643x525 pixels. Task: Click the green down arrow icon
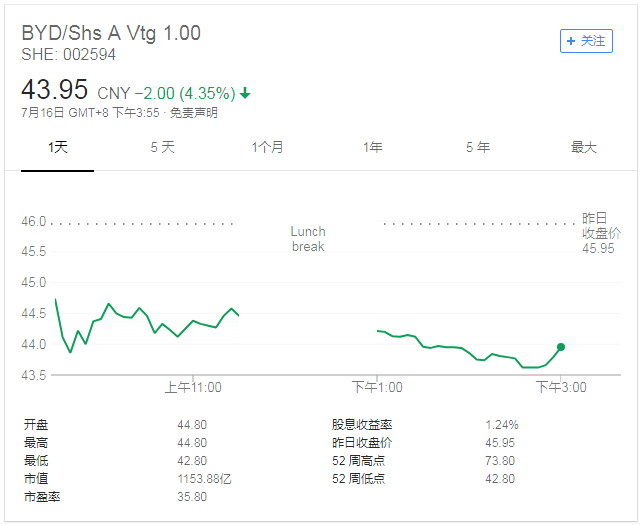click(245, 93)
